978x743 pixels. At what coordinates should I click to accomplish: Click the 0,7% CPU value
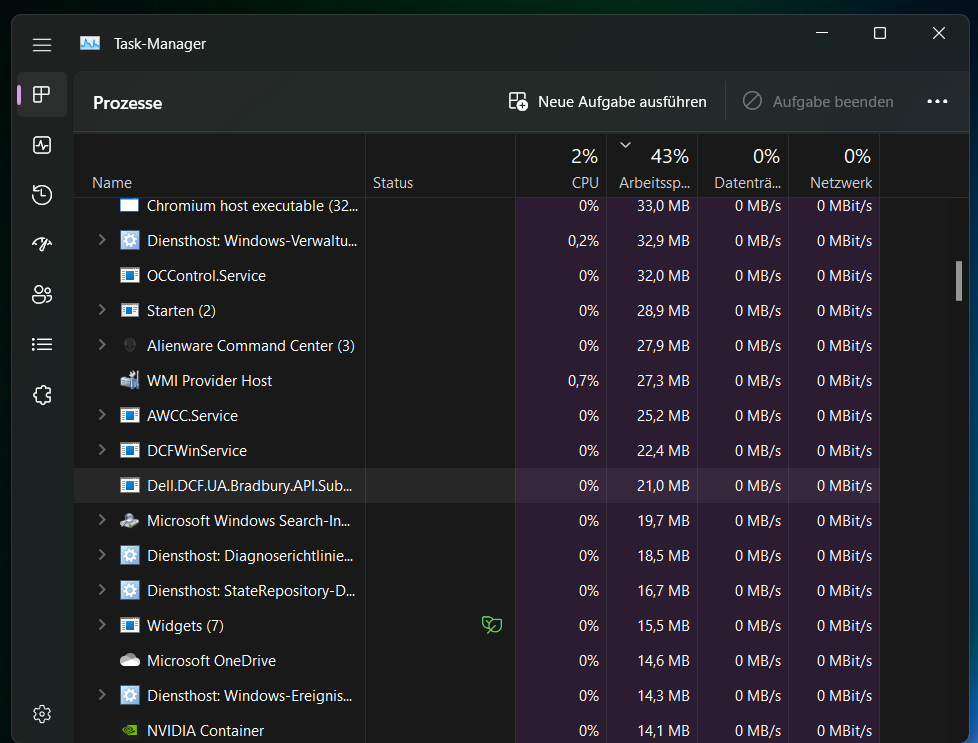click(x=583, y=381)
